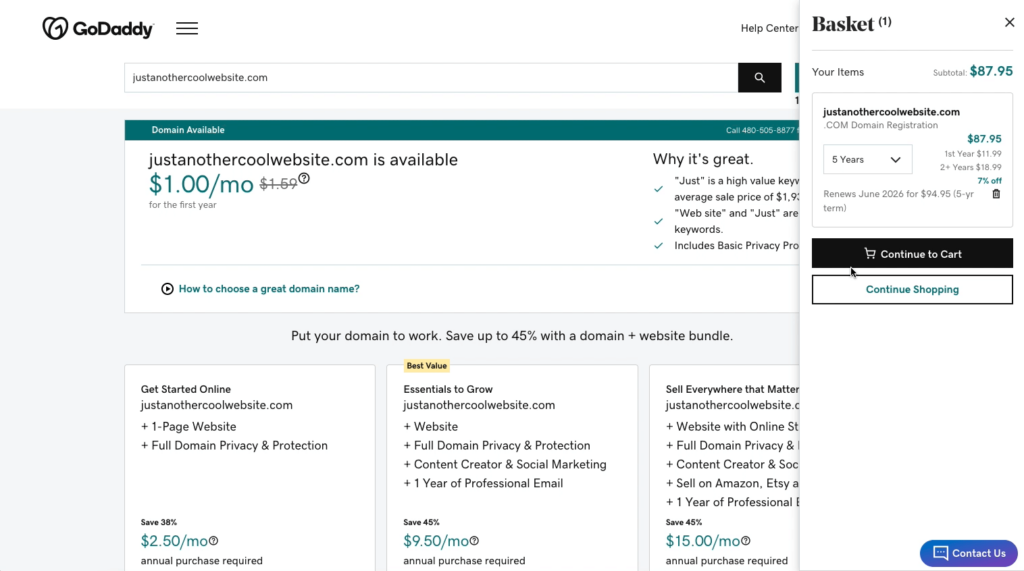1024x571 pixels.
Task: Click the basket subtotal $87.95
Action: click(x=991, y=71)
